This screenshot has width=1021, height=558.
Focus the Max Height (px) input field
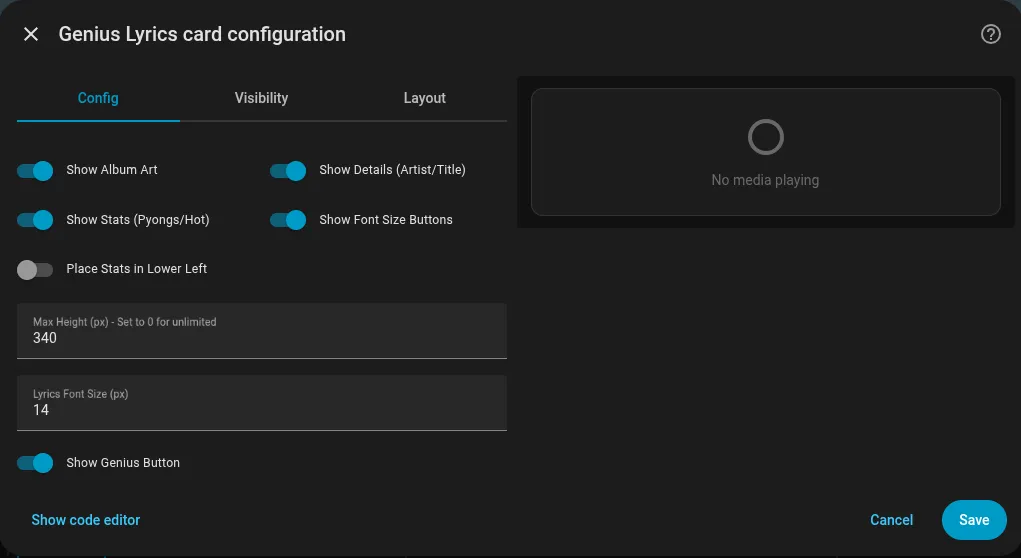(262, 331)
